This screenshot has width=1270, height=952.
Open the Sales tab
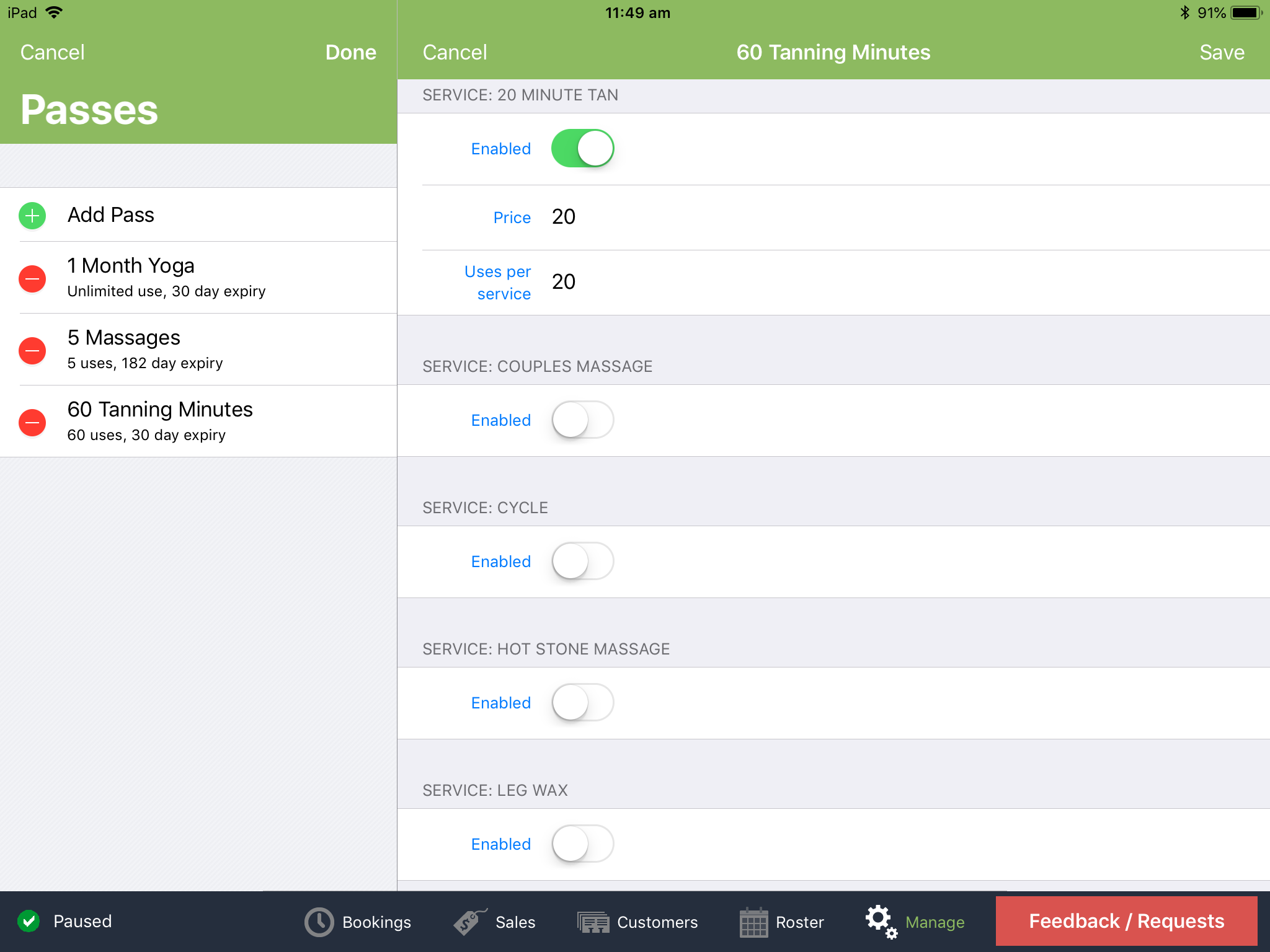[x=494, y=922]
